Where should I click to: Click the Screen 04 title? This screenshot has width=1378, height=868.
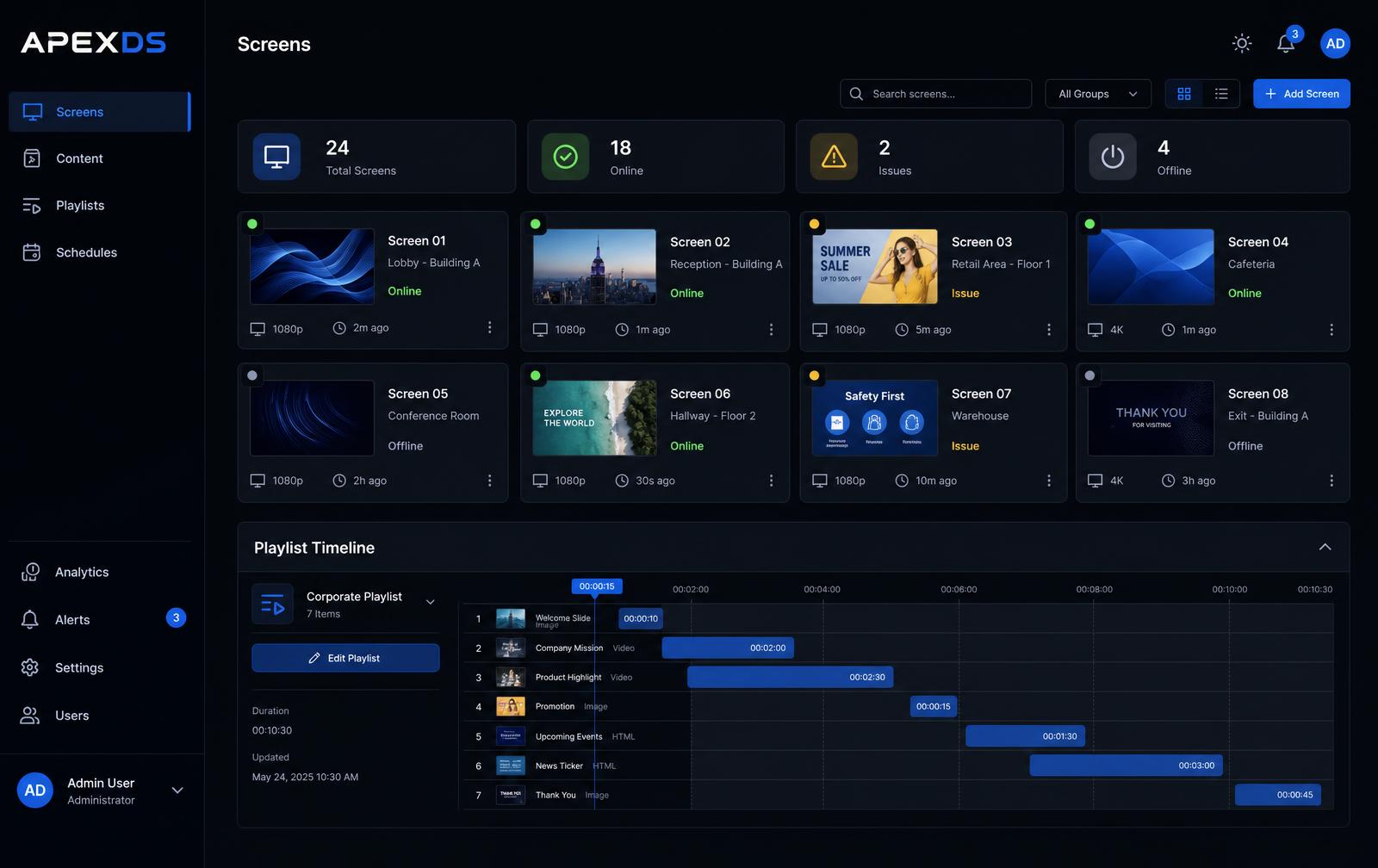tap(1258, 242)
